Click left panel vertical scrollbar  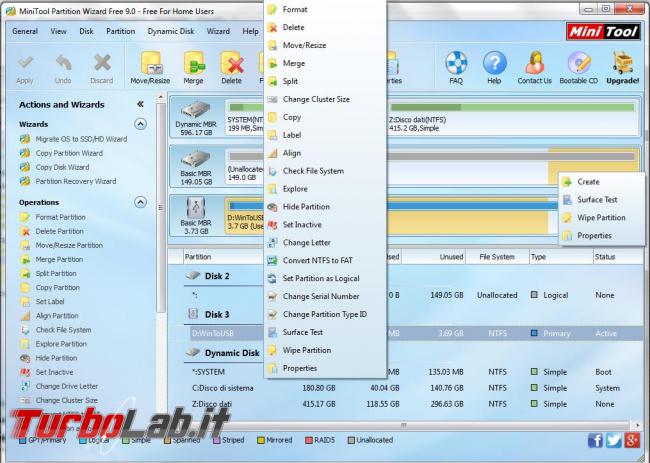point(160,207)
